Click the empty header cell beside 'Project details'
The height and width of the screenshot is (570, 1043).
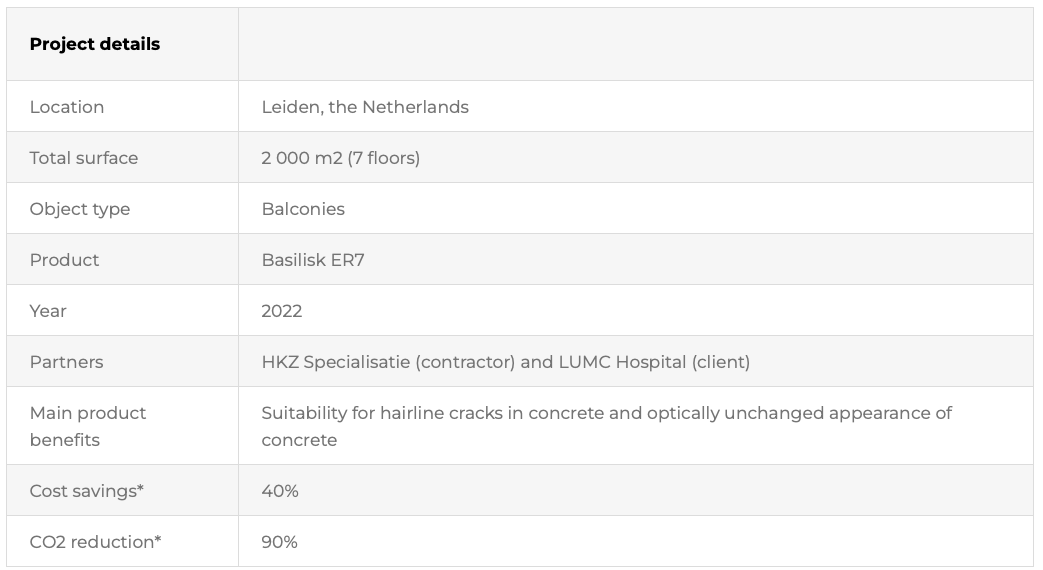[635, 44]
